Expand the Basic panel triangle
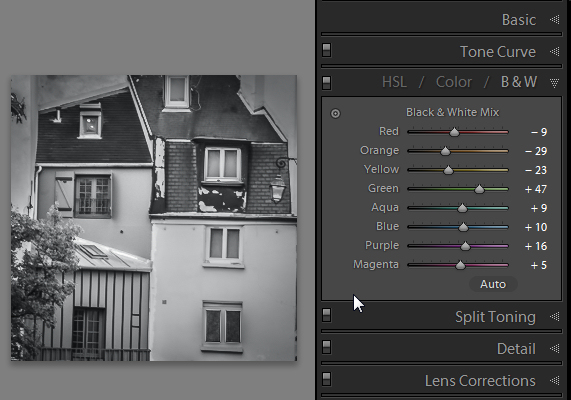 (x=555, y=19)
